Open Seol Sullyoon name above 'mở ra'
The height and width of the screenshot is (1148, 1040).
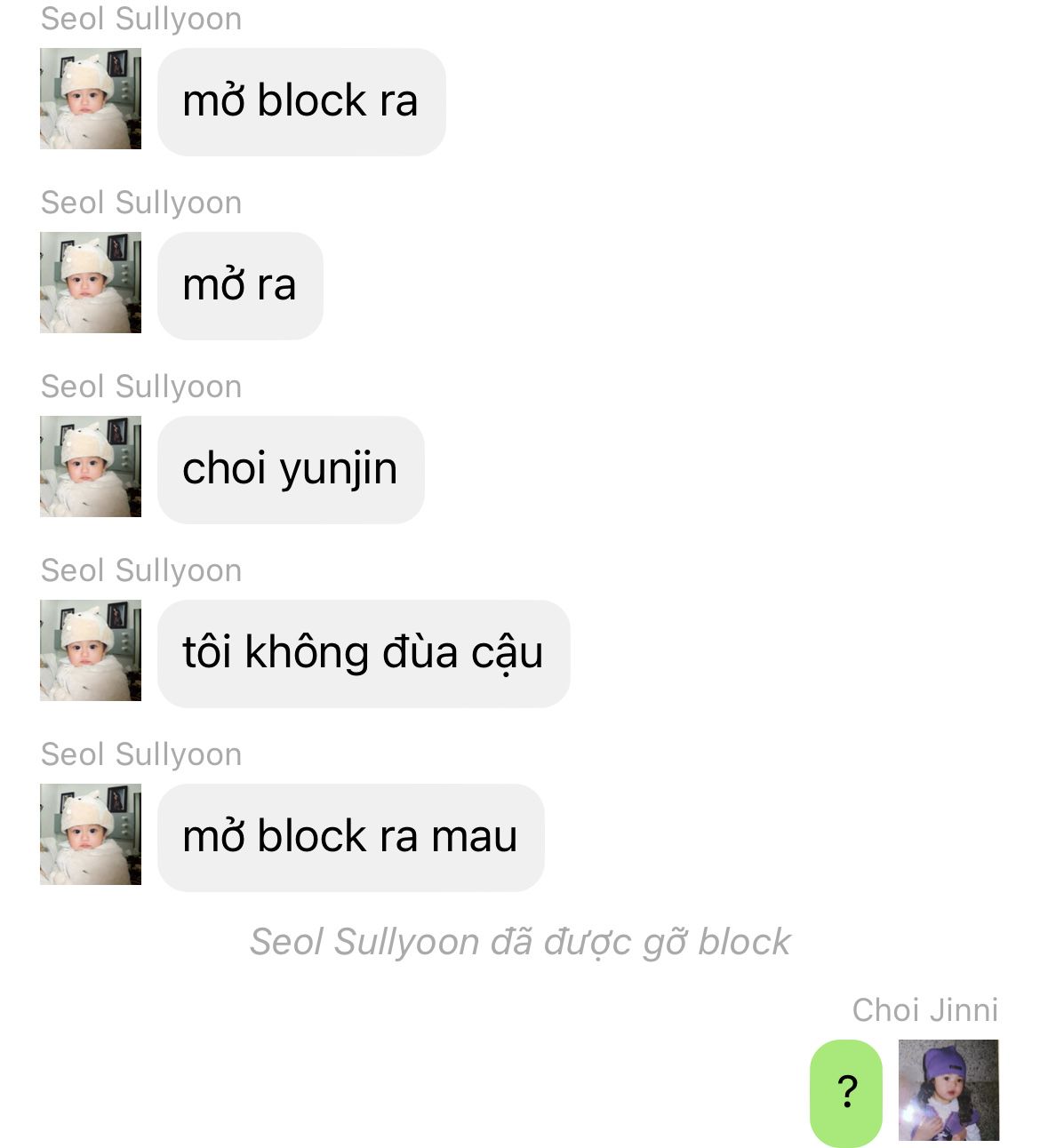pos(141,203)
